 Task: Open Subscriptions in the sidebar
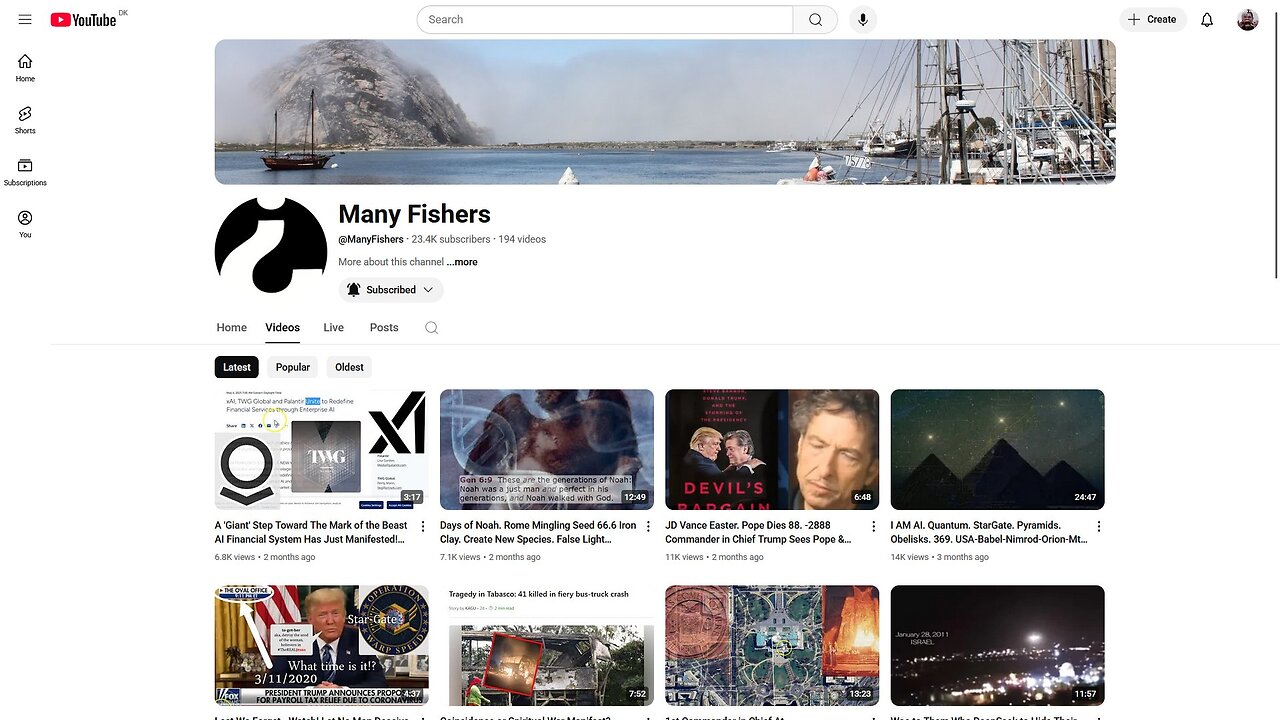[25, 172]
